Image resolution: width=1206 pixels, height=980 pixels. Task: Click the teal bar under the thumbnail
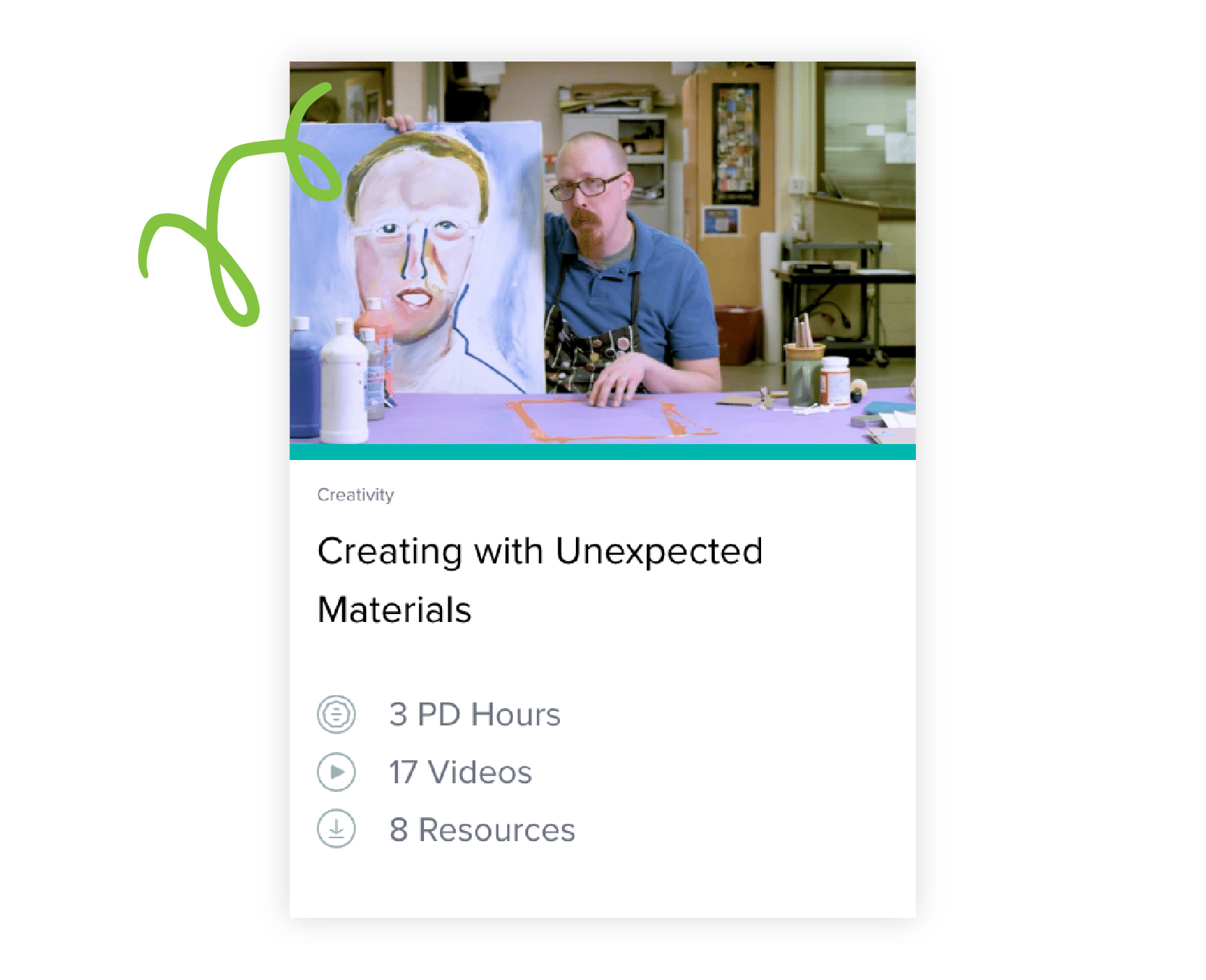point(603,452)
